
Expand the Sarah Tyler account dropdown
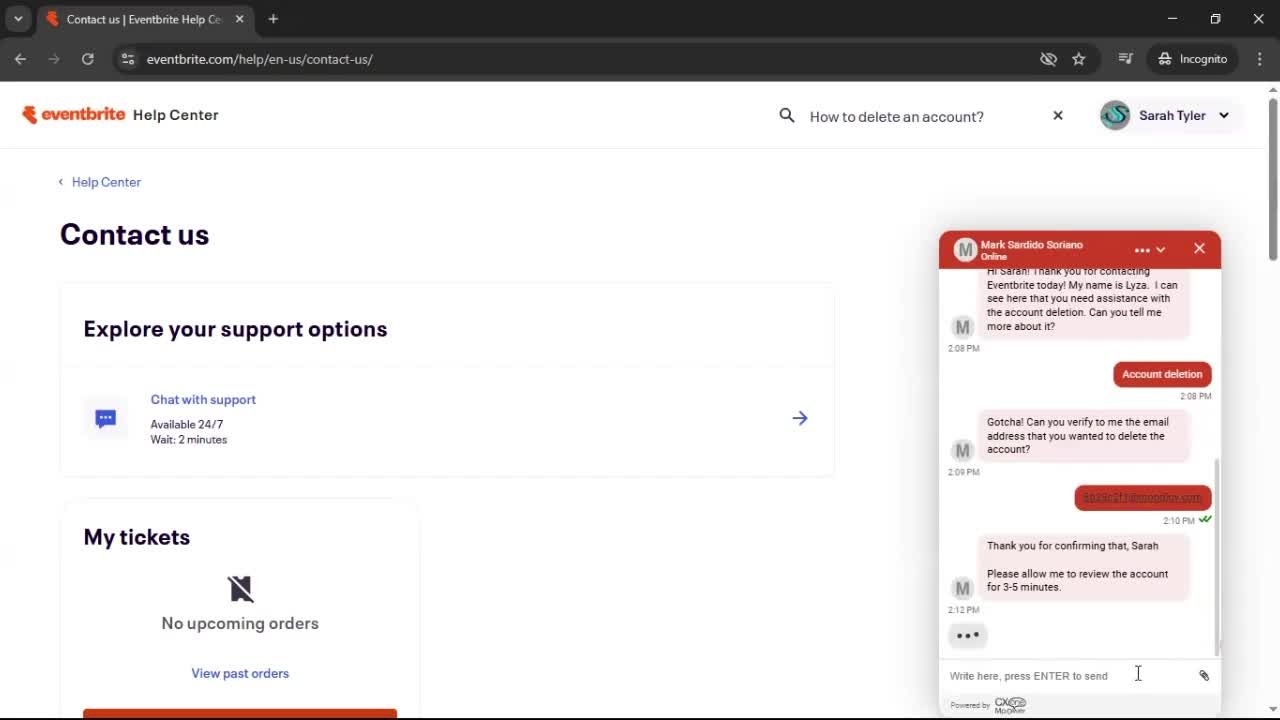[1223, 115]
